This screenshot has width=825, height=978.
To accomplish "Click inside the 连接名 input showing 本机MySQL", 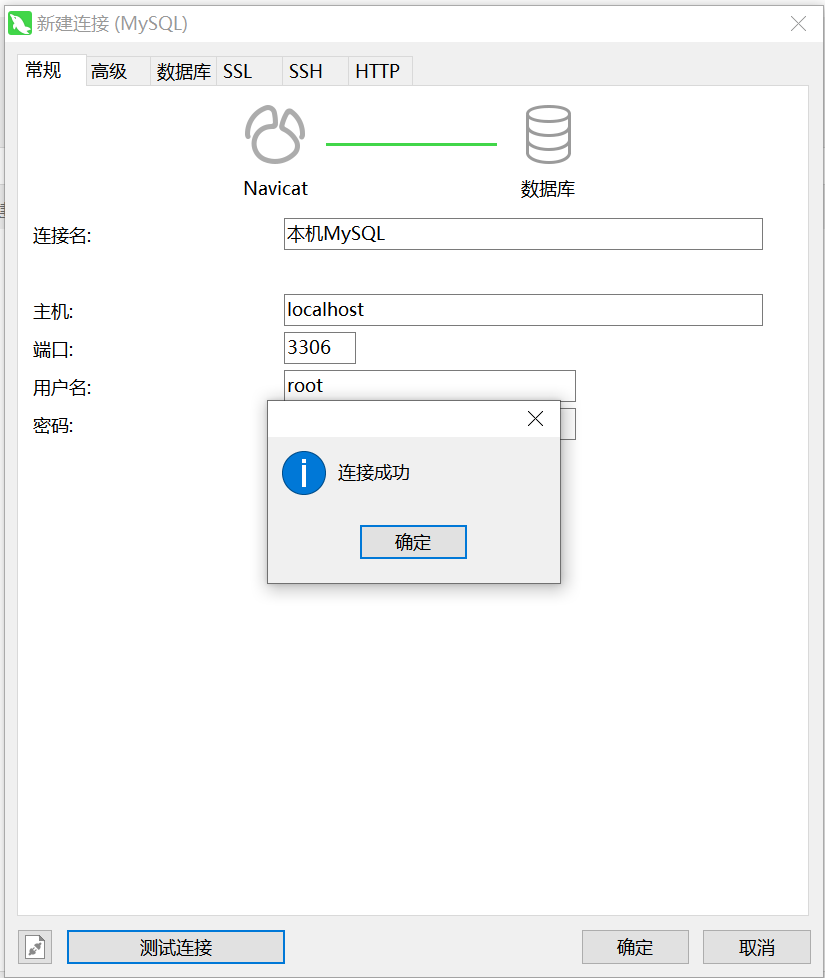I will (522, 233).
